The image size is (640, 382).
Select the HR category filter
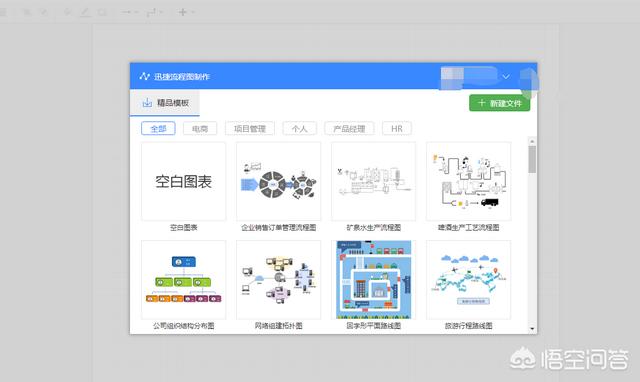[397, 129]
